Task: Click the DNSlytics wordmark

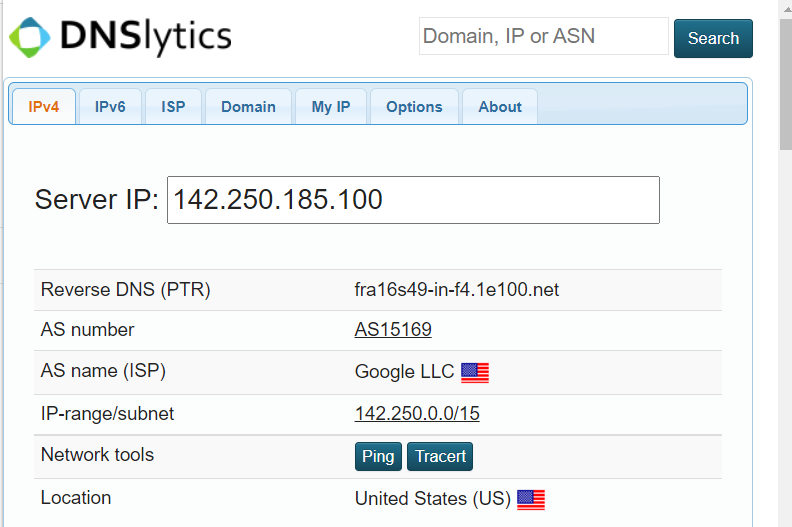Action: pyautogui.click(x=146, y=36)
